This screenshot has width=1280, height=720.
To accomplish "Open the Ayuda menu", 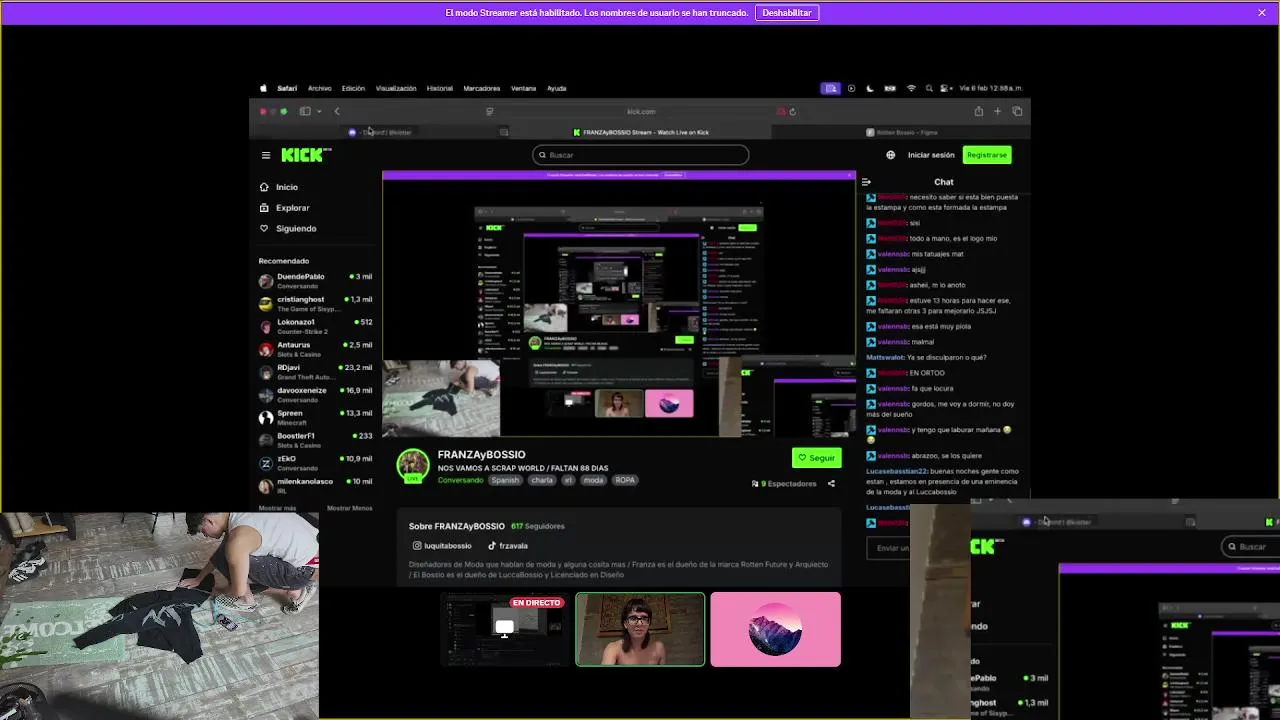I will 557,88.
